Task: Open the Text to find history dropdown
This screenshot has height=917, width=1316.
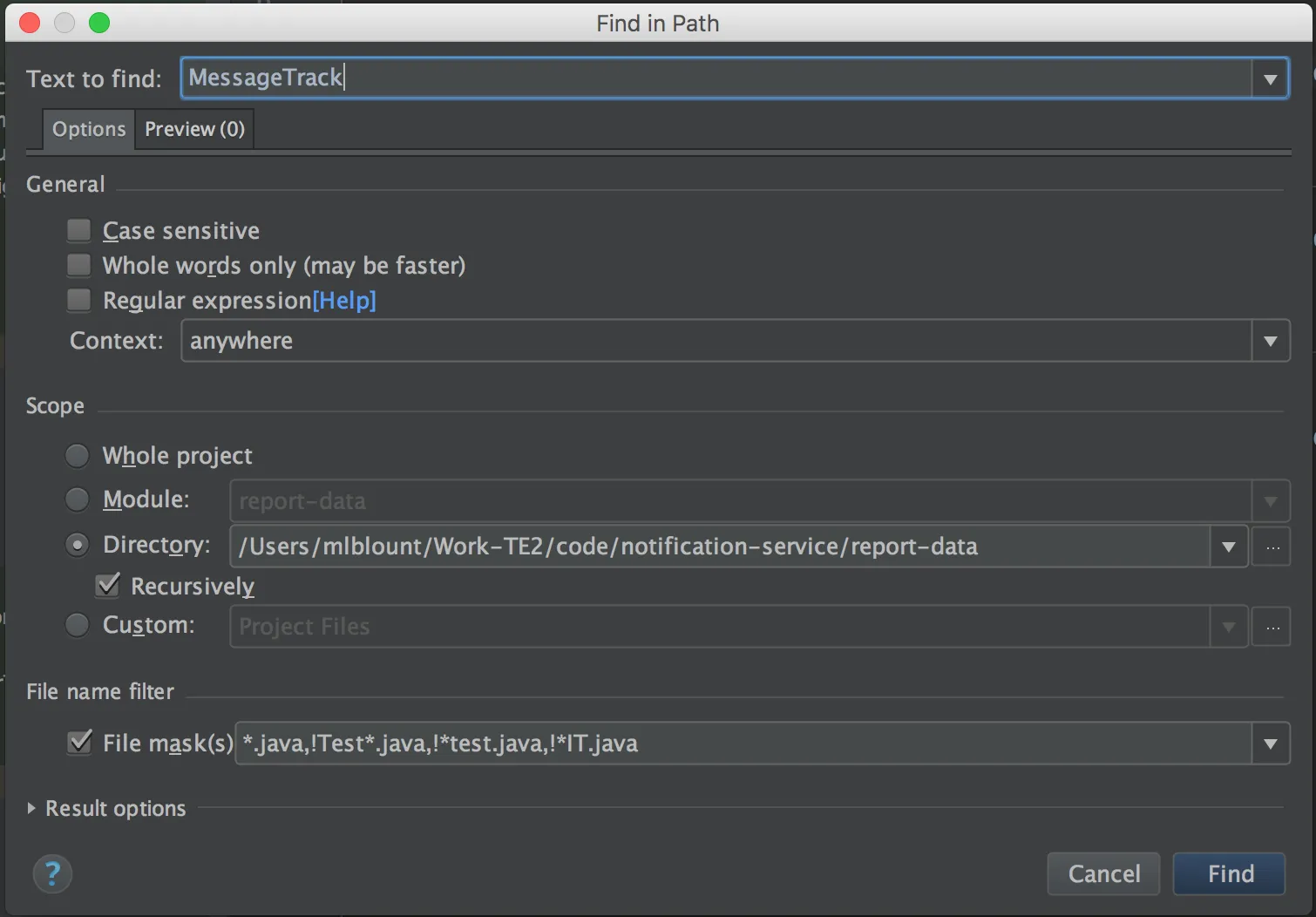Action: click(x=1270, y=79)
